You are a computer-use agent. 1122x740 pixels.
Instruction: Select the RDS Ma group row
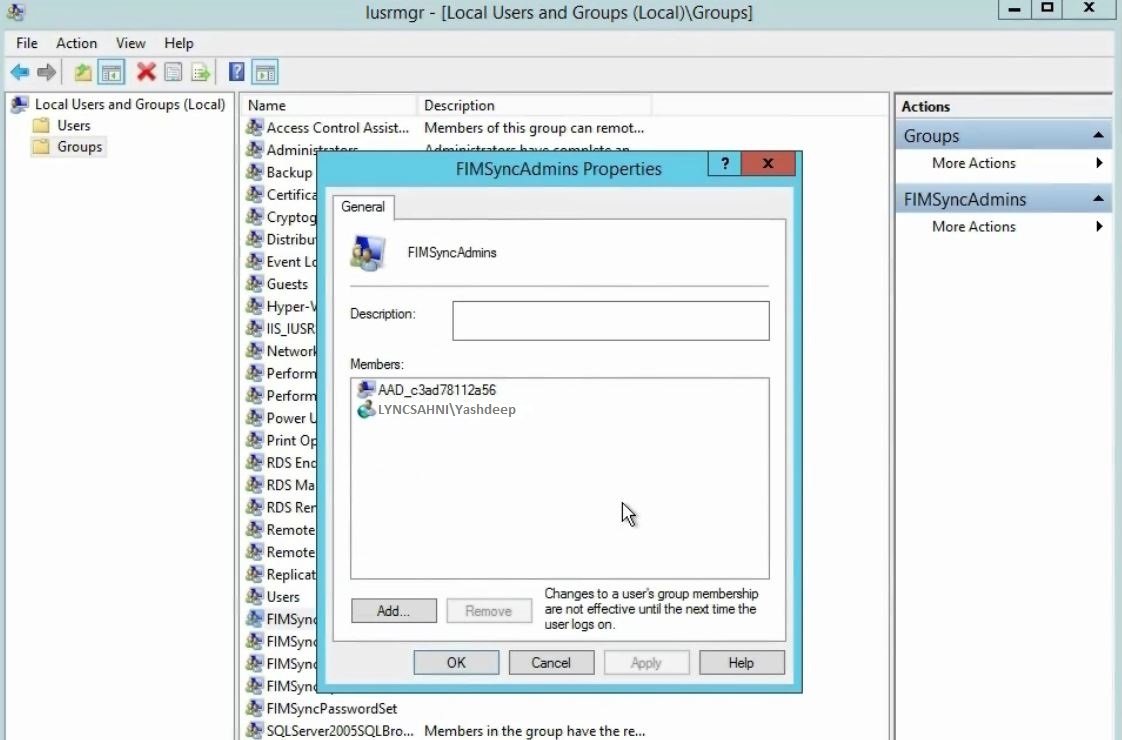280,485
